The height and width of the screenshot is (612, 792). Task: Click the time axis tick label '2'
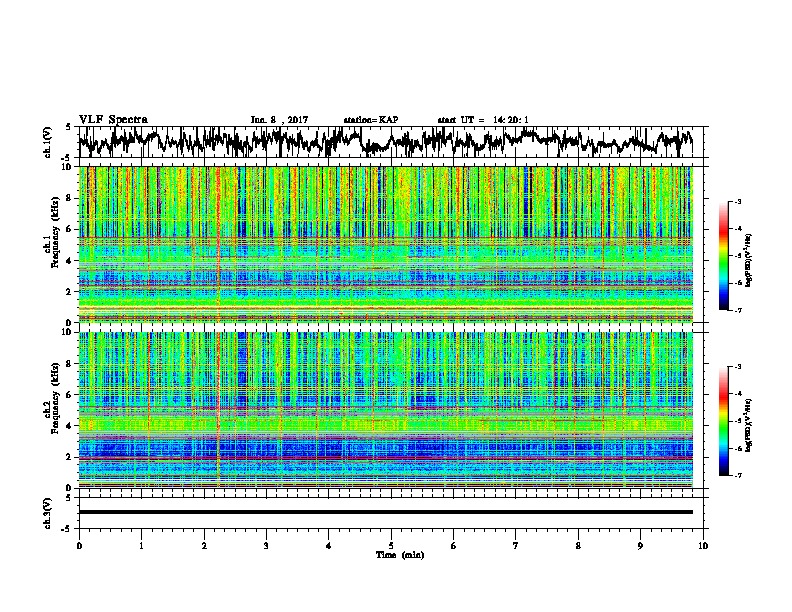coord(204,546)
